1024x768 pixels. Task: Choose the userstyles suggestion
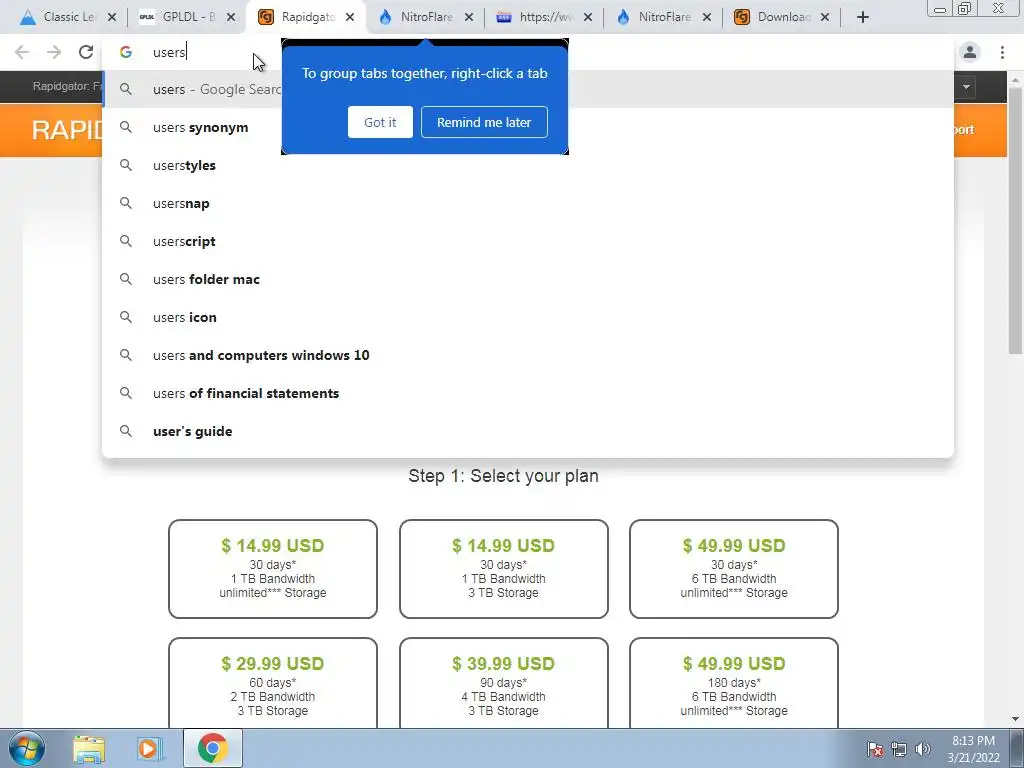[528, 165]
